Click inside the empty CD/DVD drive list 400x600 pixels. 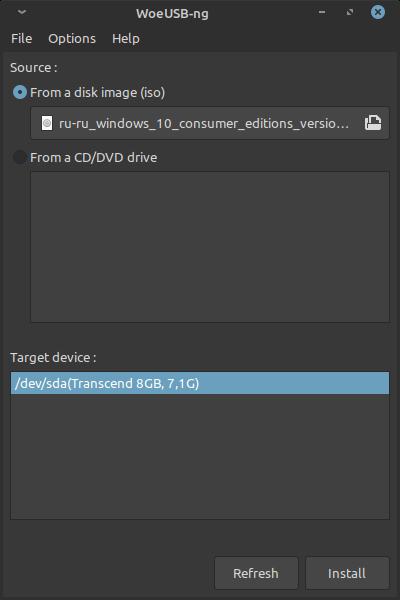[x=210, y=247]
